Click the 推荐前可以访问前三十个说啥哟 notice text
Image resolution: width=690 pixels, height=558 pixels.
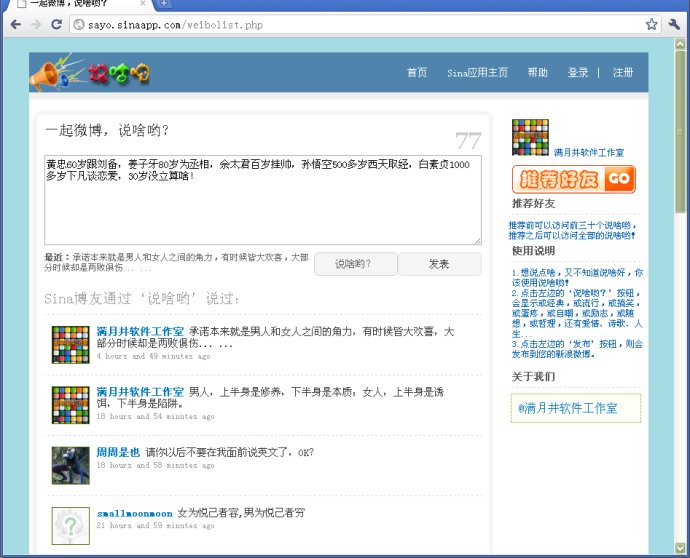click(572, 230)
